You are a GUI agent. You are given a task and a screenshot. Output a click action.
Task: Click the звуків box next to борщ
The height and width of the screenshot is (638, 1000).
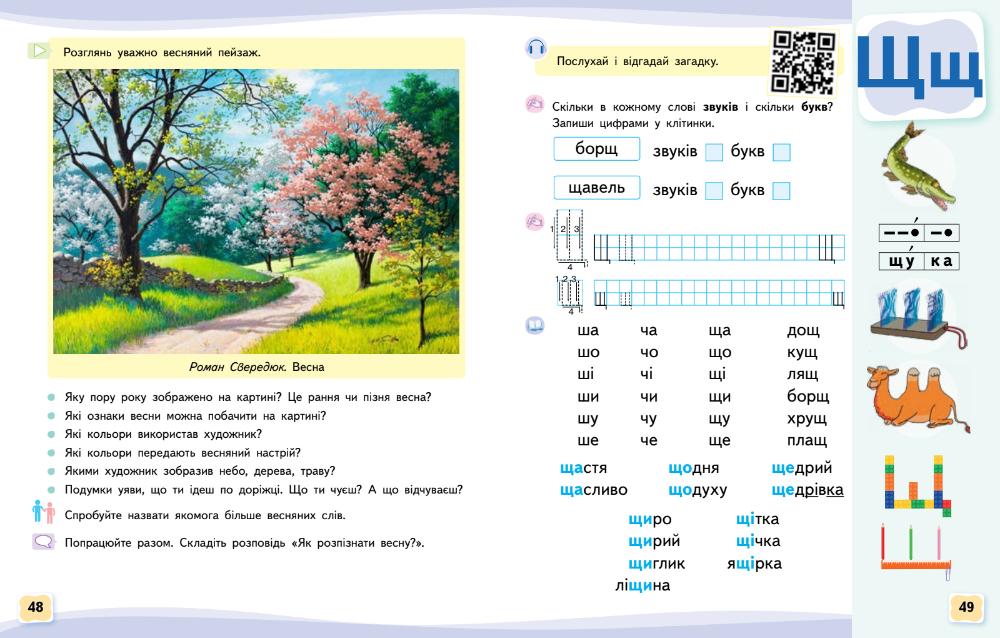[x=714, y=152]
